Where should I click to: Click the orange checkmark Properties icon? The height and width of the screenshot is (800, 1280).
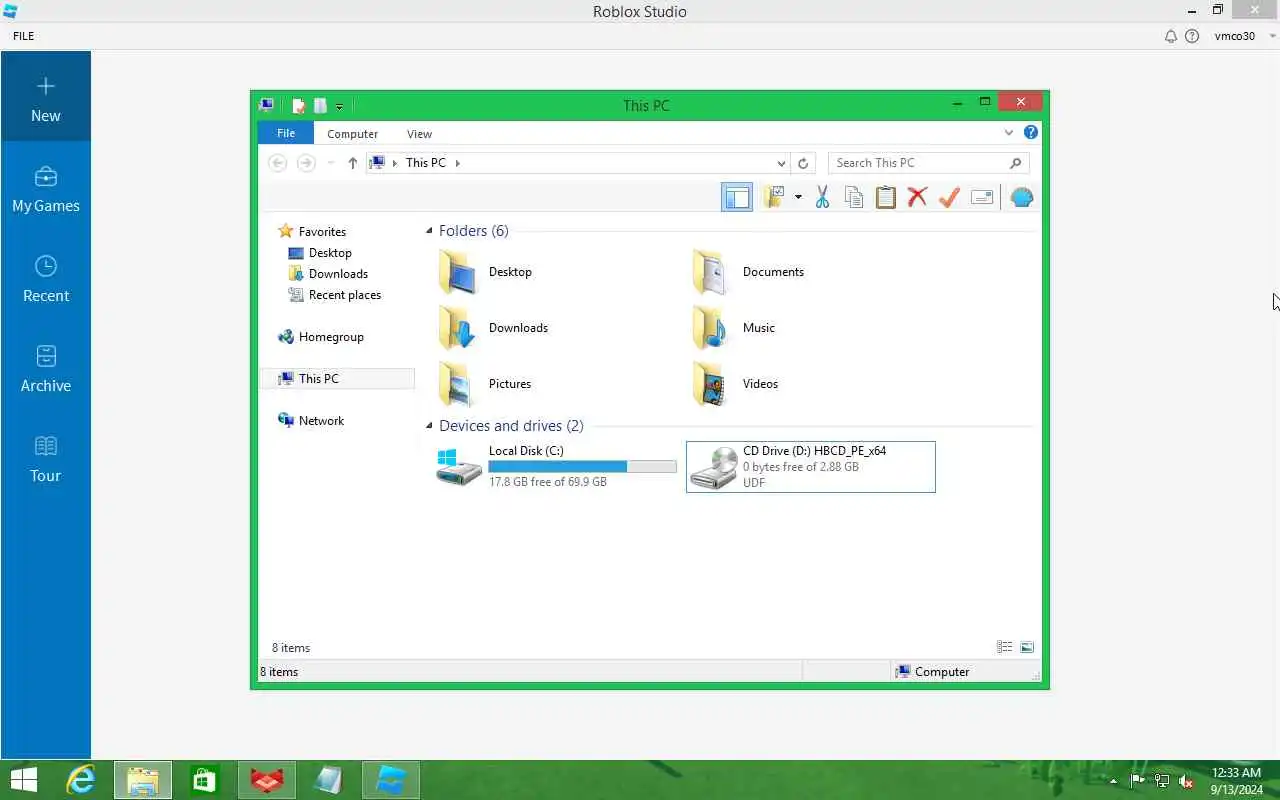[949, 197]
